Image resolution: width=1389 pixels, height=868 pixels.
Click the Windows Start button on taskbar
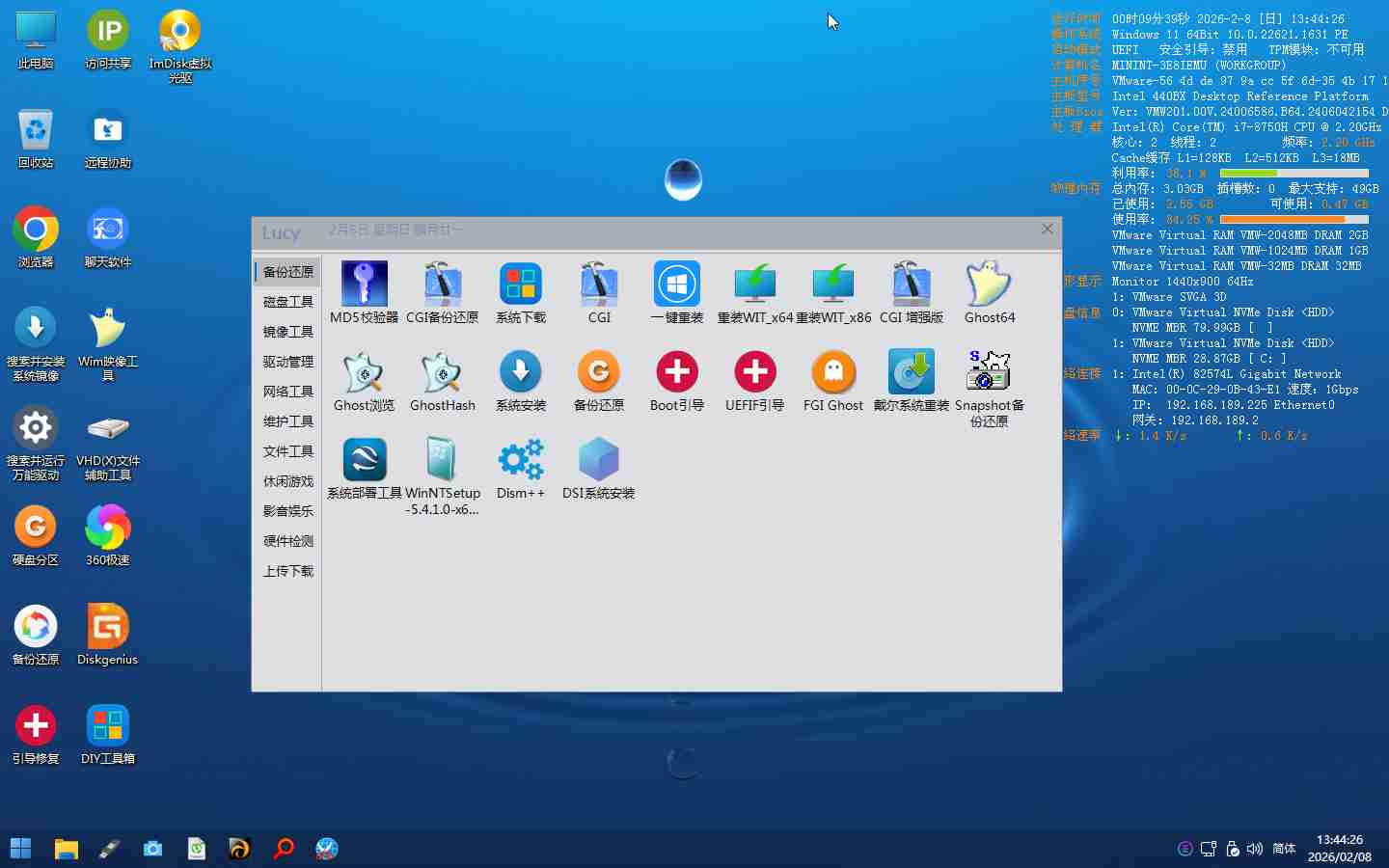(x=20, y=849)
